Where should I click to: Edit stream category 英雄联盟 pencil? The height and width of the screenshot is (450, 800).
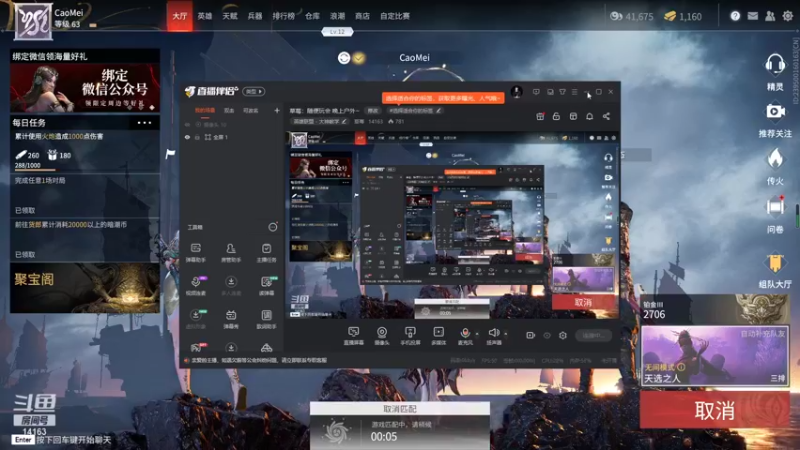pyautogui.click(x=344, y=121)
